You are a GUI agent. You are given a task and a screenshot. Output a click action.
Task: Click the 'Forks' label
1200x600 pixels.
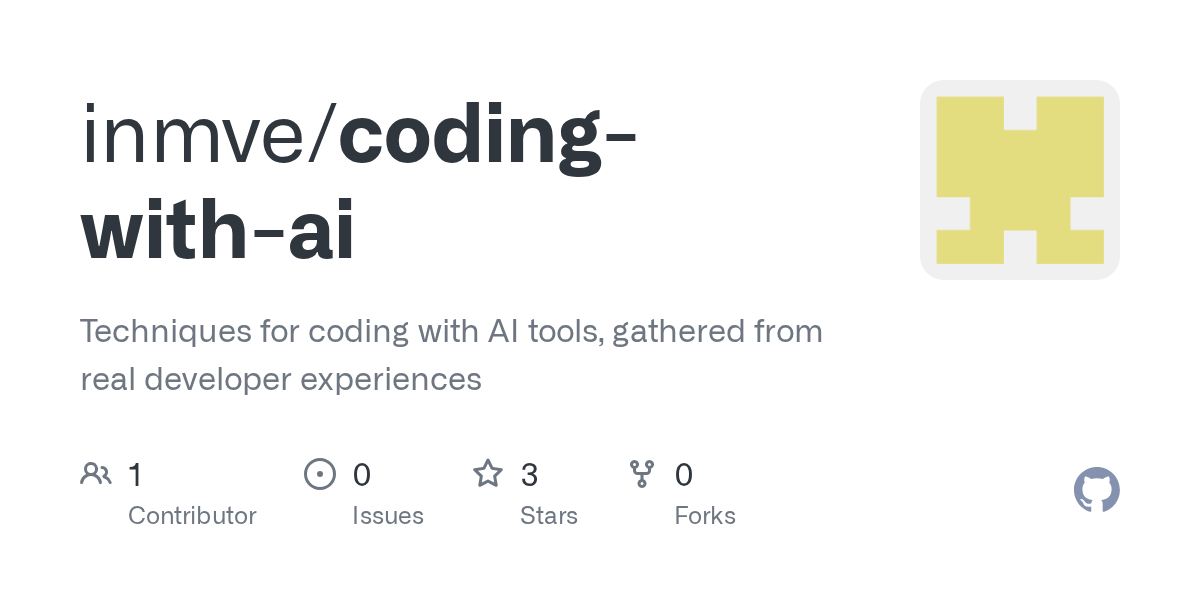(705, 516)
